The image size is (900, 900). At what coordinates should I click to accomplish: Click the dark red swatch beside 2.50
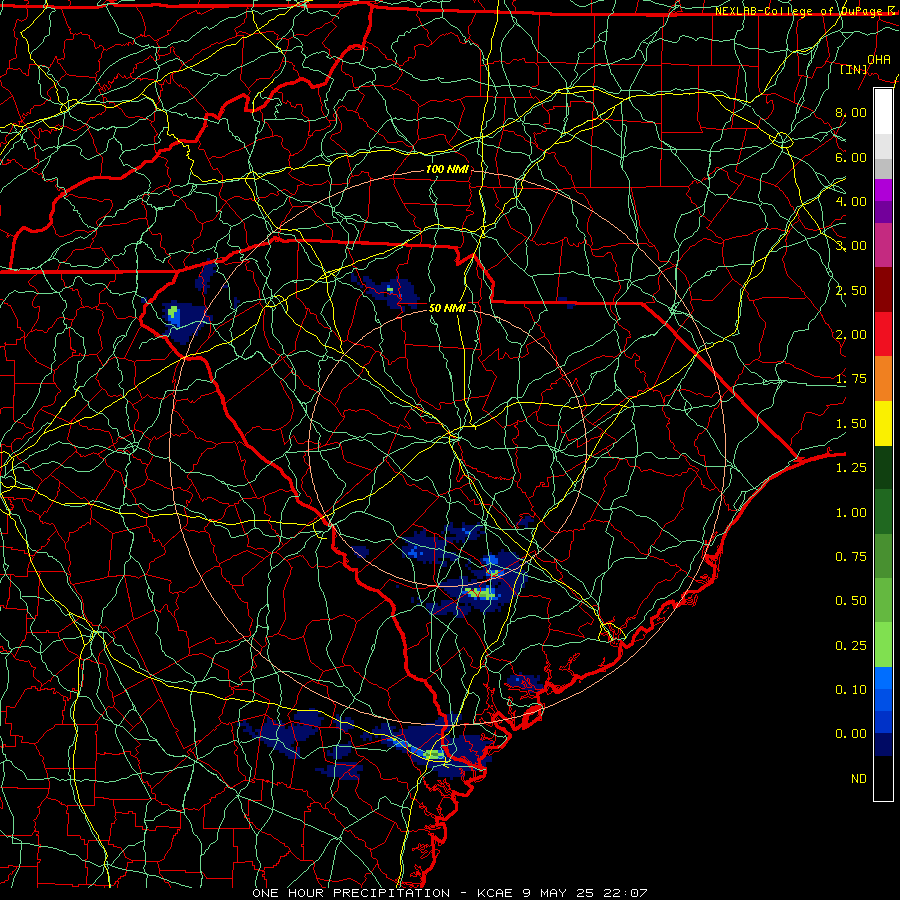click(883, 290)
